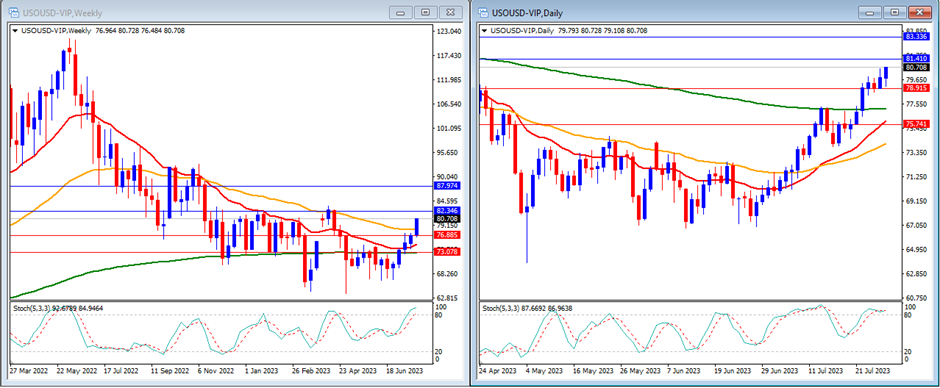Select the 87.974 blue price tag on Weekly chart

pyautogui.click(x=448, y=186)
